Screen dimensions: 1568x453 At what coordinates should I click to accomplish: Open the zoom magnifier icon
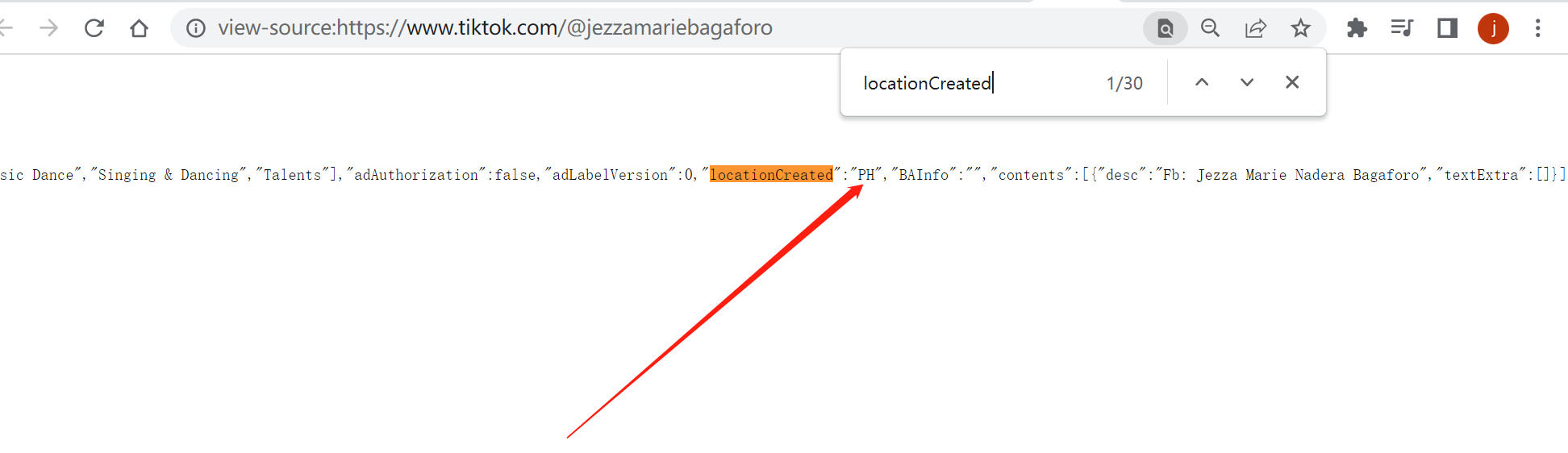[1210, 28]
